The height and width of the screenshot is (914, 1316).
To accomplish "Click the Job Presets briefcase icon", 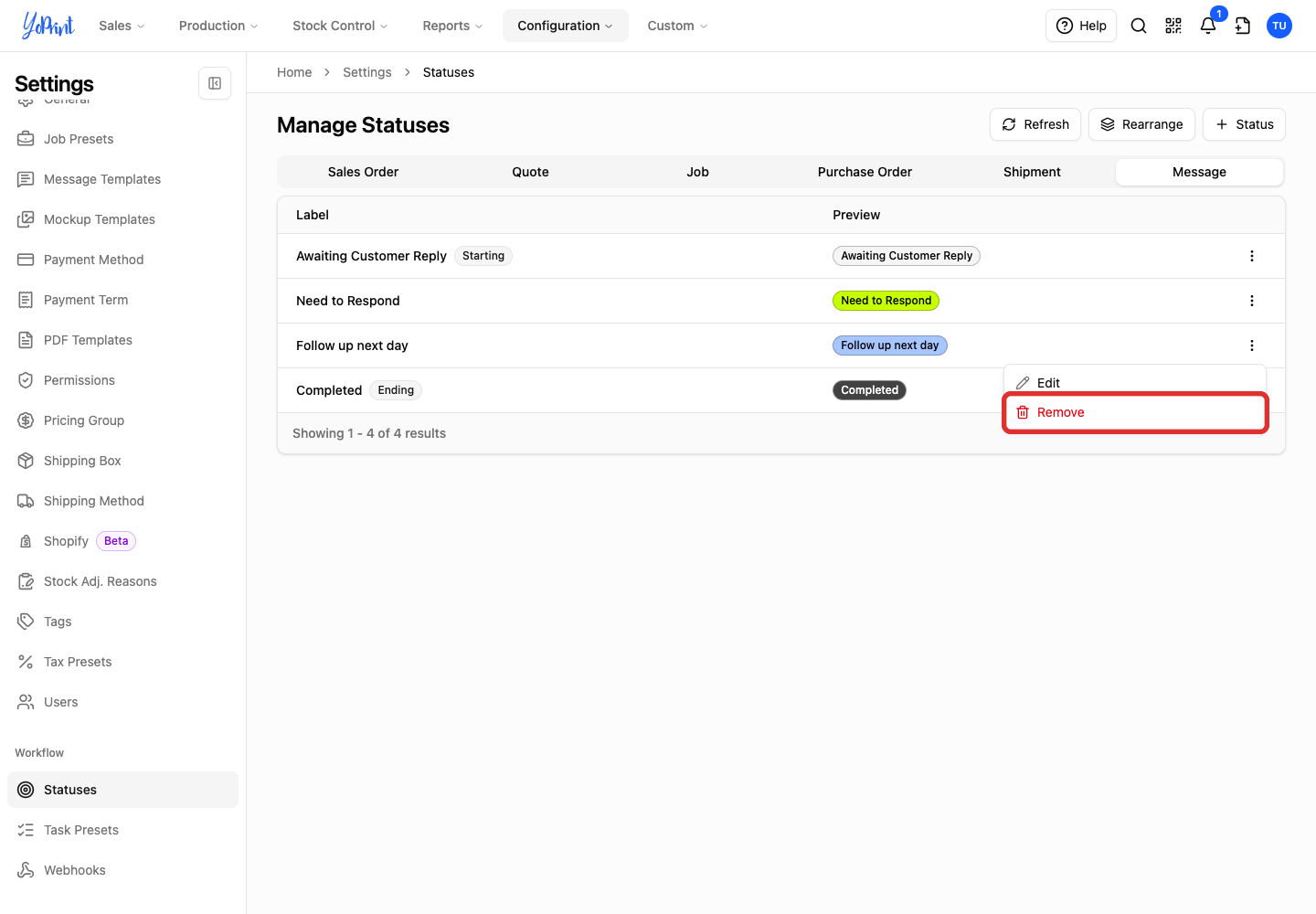I will 26,139.
